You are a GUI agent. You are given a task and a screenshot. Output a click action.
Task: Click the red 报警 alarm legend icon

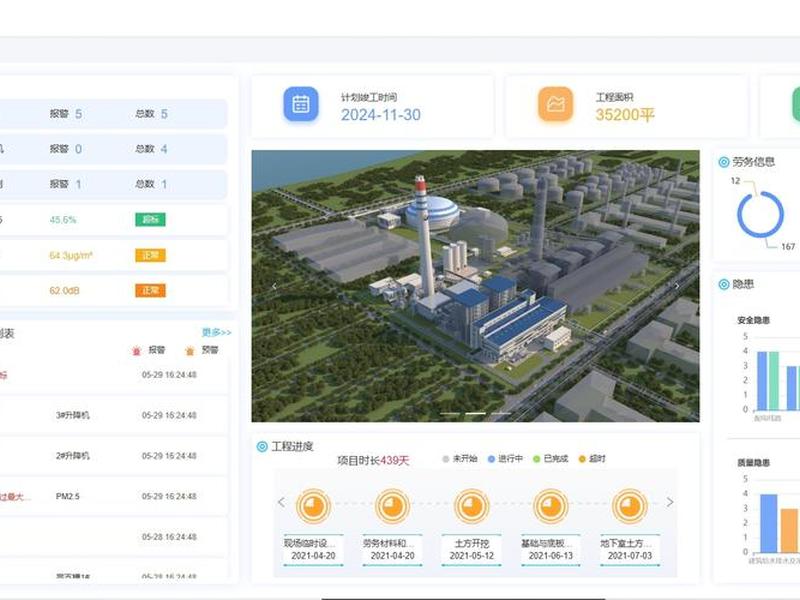(136, 351)
